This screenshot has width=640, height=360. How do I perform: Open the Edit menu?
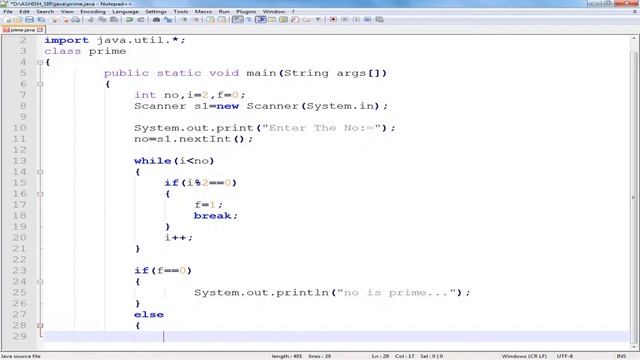(x=24, y=11)
